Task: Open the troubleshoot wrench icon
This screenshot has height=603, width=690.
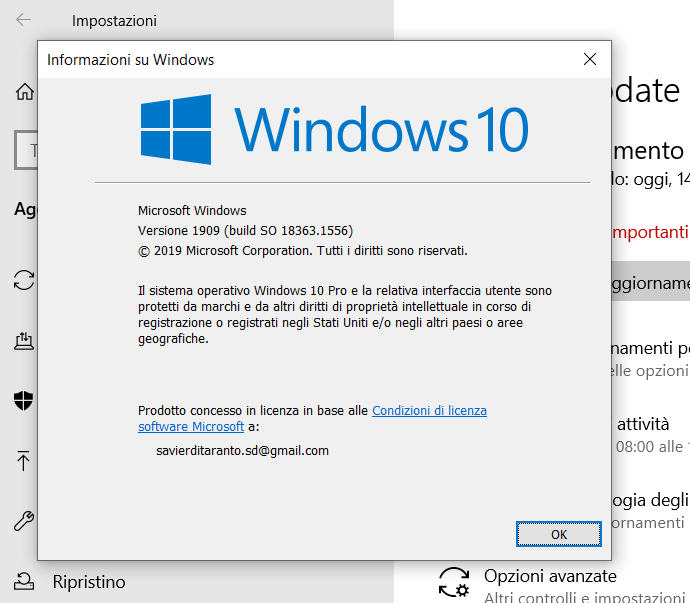Action: coord(24,521)
